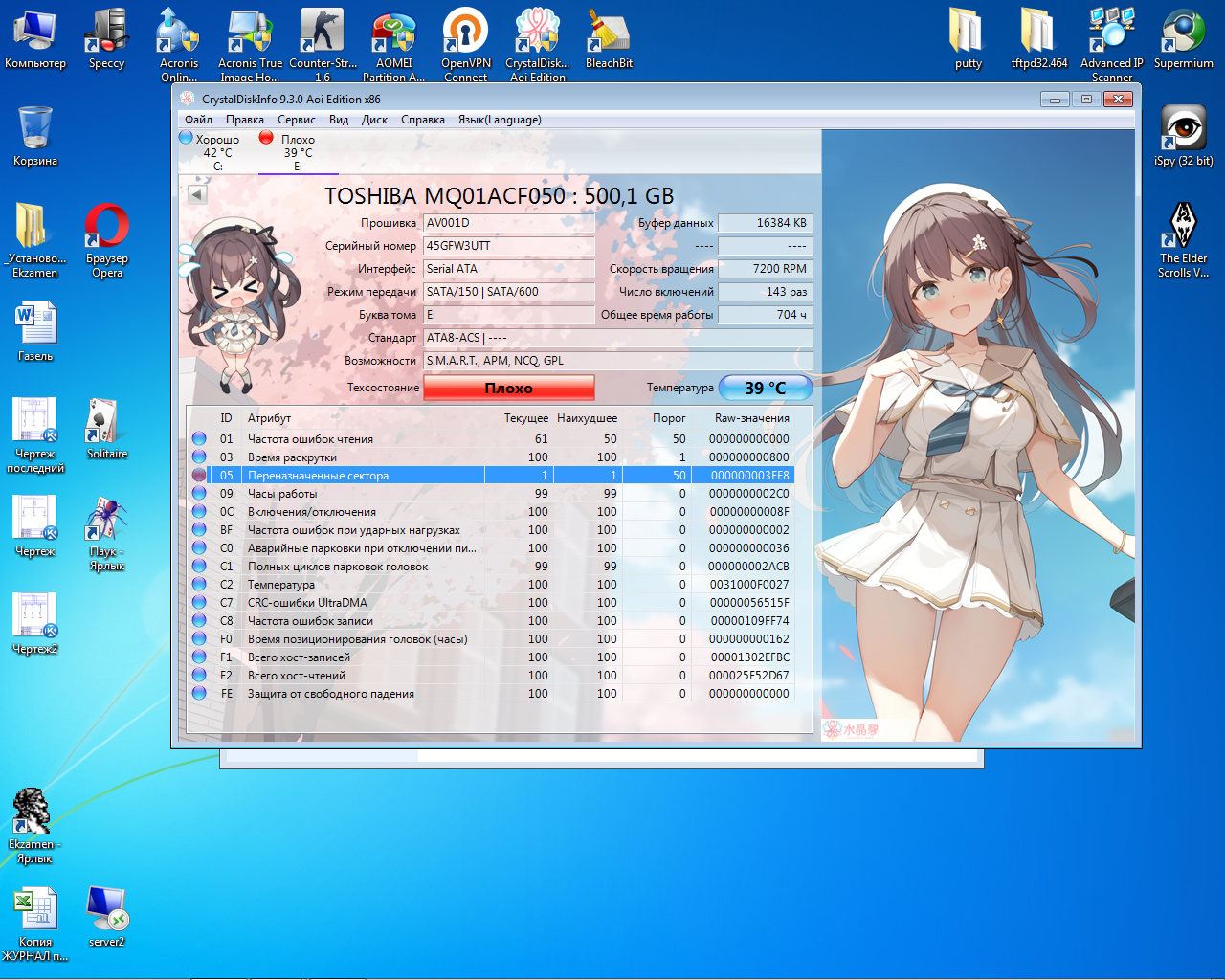This screenshot has width=1225, height=980.
Task: Open the putty folder icon
Action: pos(968,38)
